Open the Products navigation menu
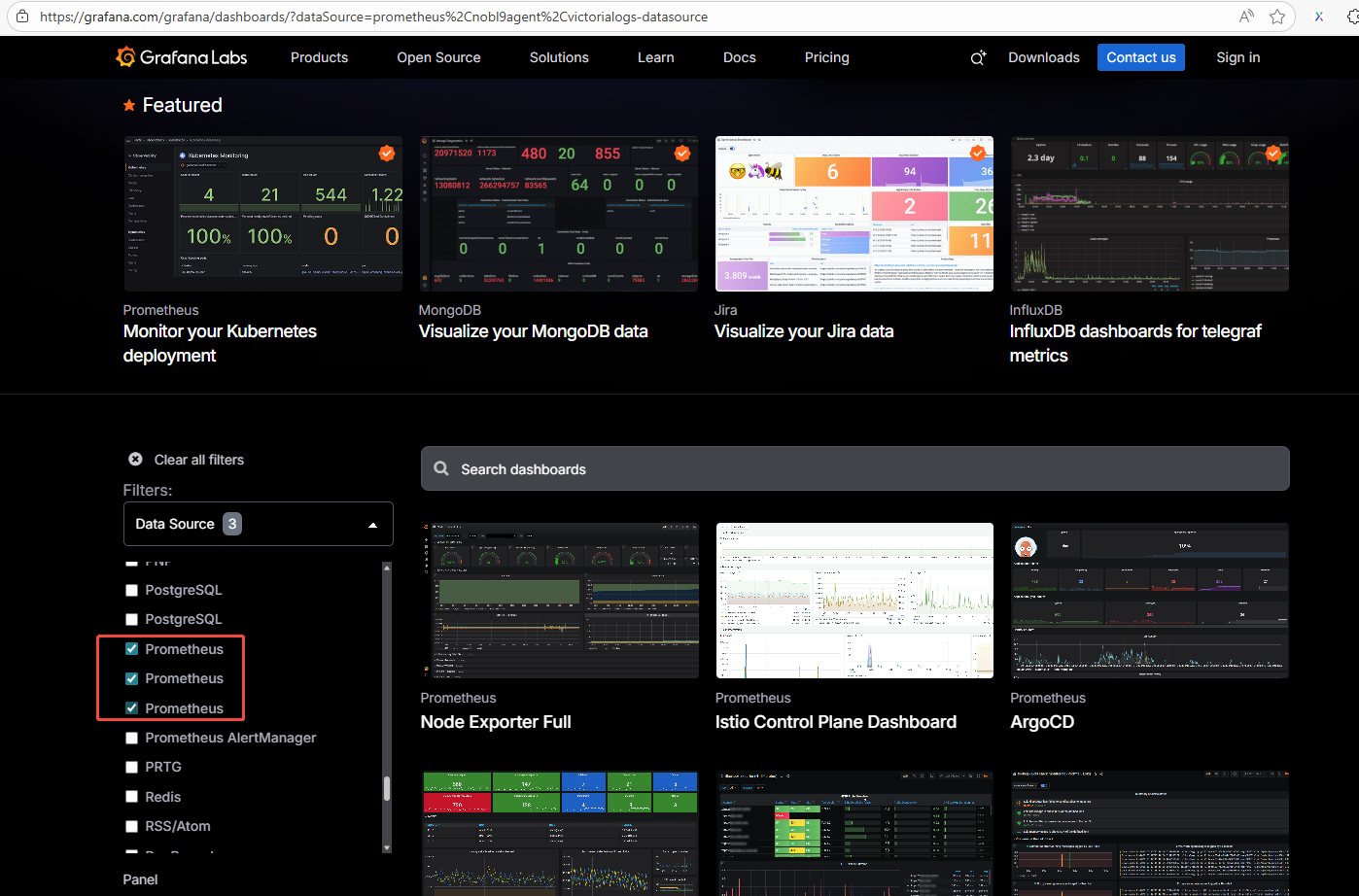This screenshot has height=896, width=1359. point(319,57)
